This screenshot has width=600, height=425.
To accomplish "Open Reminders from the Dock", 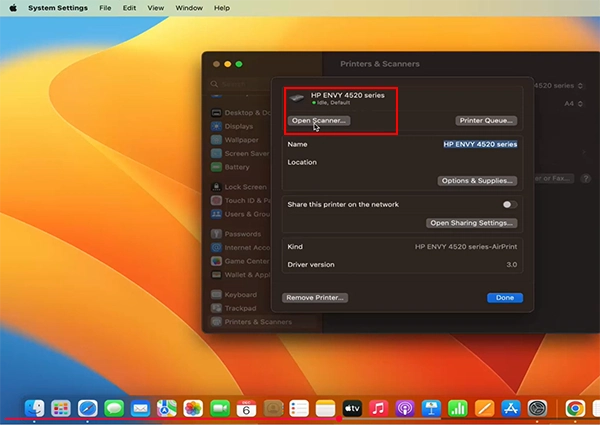I will pos(299,408).
